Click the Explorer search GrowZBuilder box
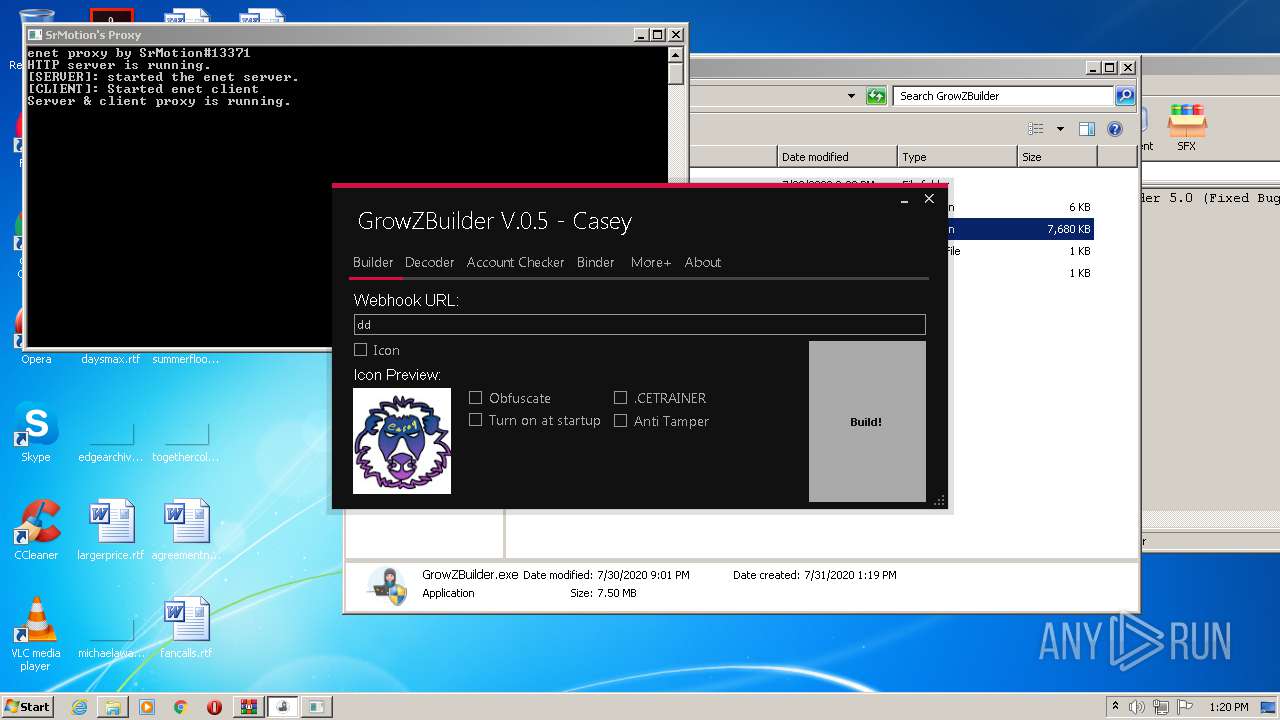 pyautogui.click(x=1004, y=96)
